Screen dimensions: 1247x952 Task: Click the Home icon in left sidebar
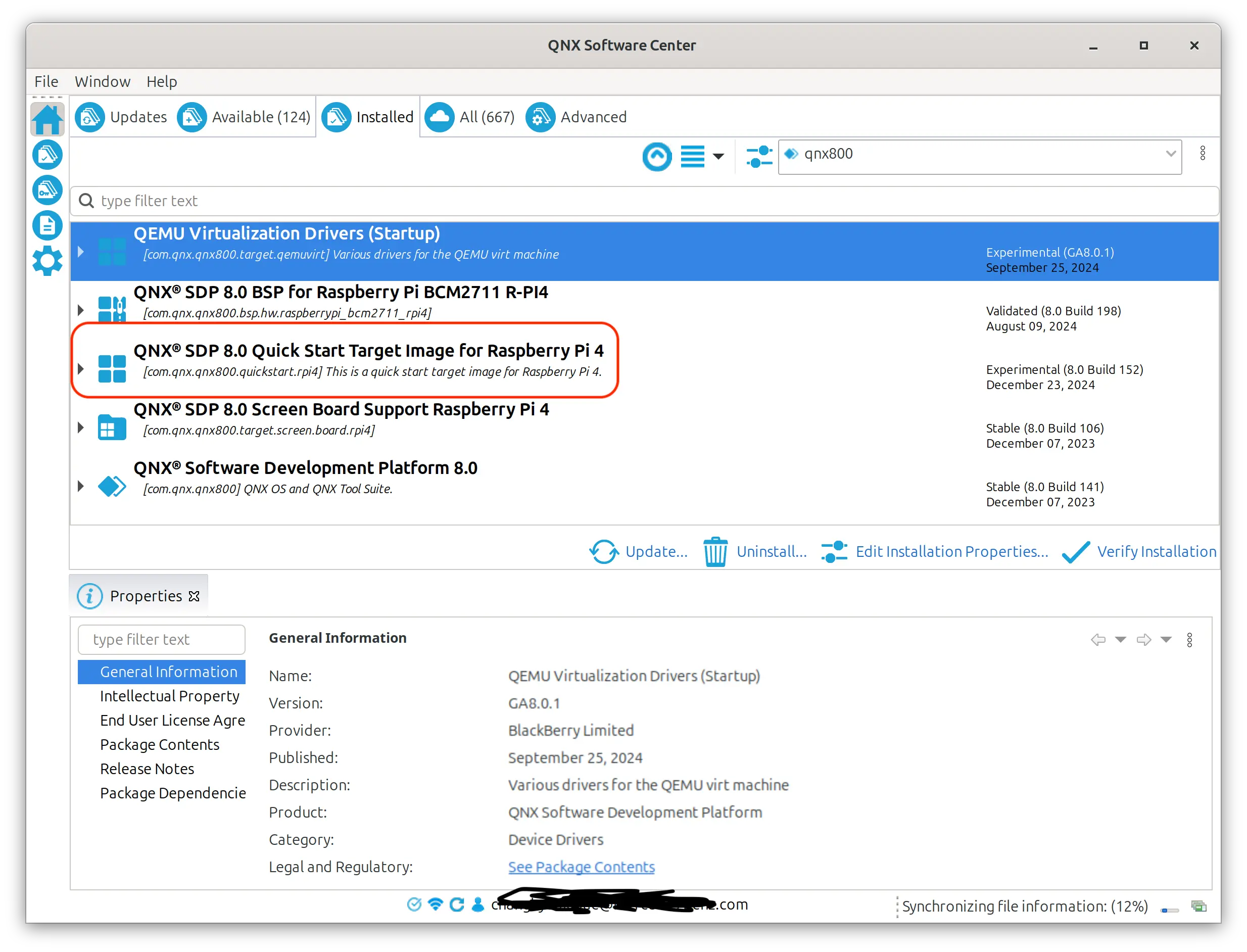47,120
